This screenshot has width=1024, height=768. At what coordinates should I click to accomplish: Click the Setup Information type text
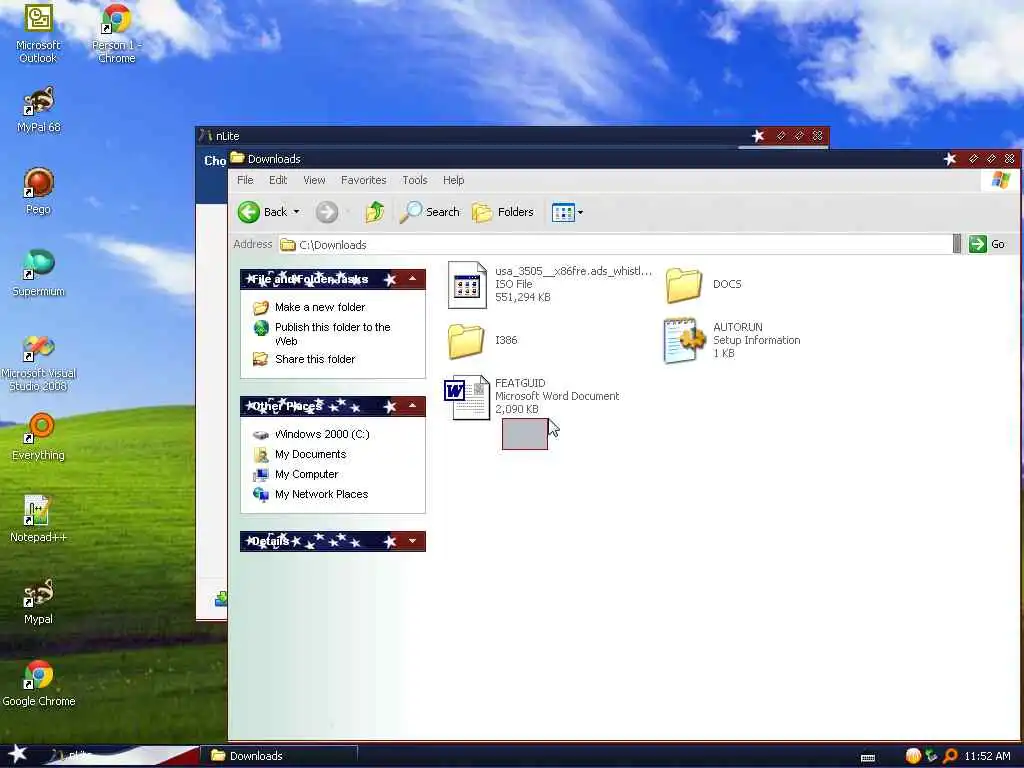point(756,340)
